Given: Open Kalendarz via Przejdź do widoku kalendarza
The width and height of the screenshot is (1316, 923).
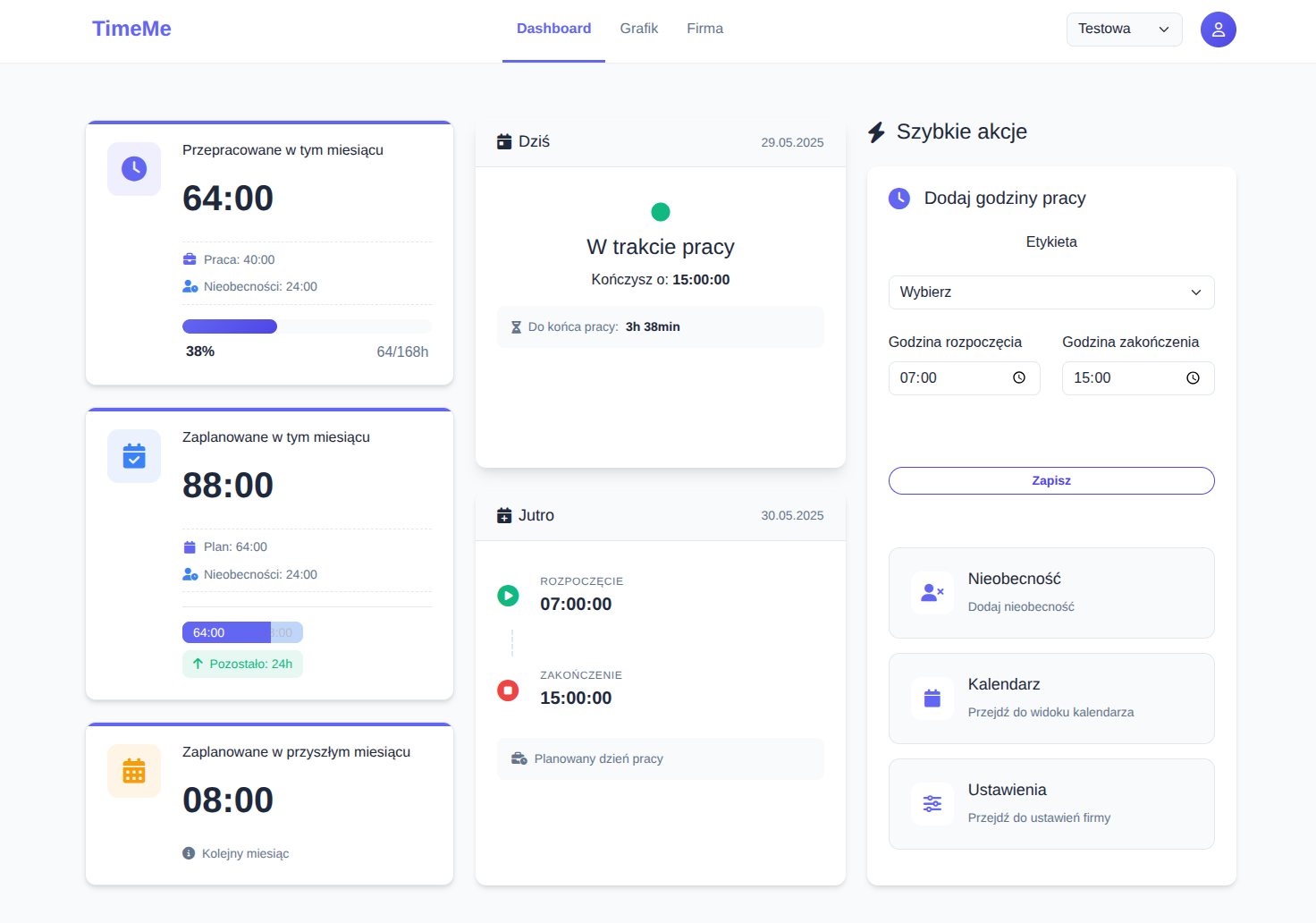Looking at the screenshot, I should click(x=1050, y=699).
